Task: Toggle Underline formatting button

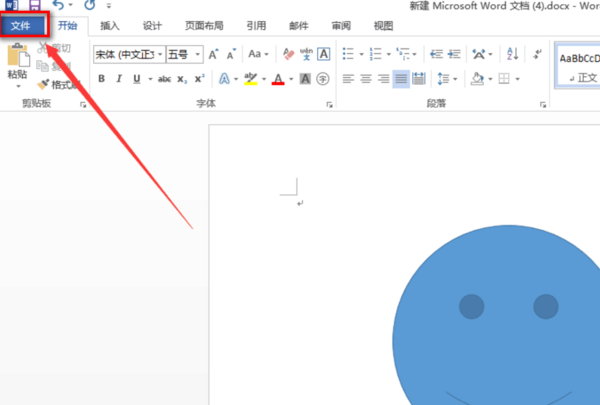Action: (137, 78)
